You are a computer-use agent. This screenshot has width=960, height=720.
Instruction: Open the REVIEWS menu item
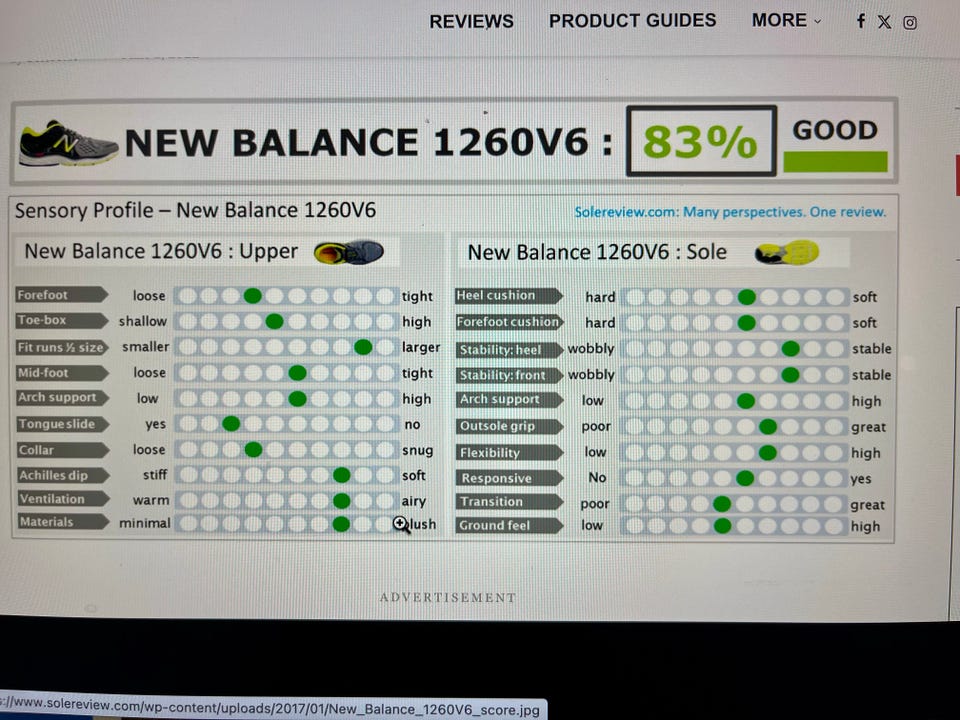(x=471, y=21)
